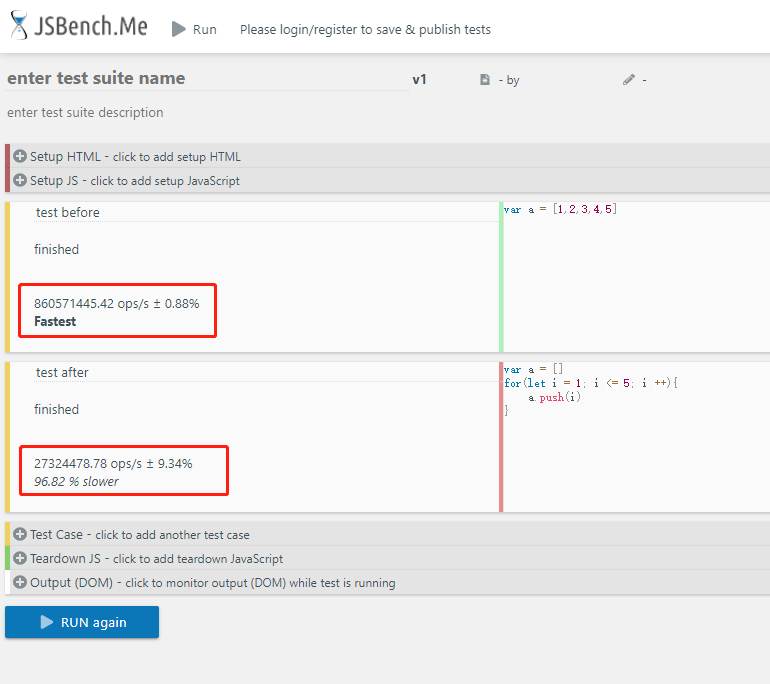Click the plus icon for Setup JS

coord(20,180)
